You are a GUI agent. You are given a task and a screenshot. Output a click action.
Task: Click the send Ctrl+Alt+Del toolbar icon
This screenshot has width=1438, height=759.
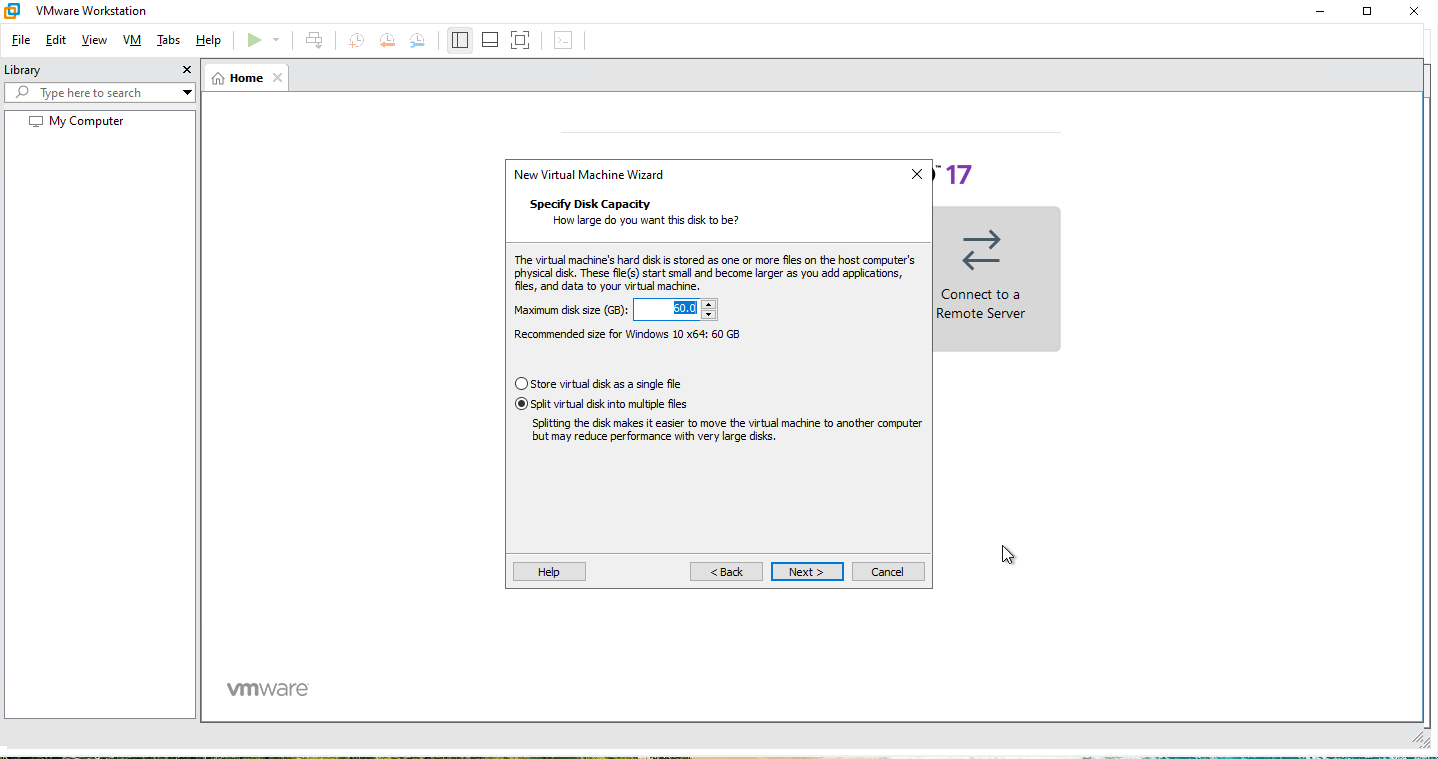[314, 40]
